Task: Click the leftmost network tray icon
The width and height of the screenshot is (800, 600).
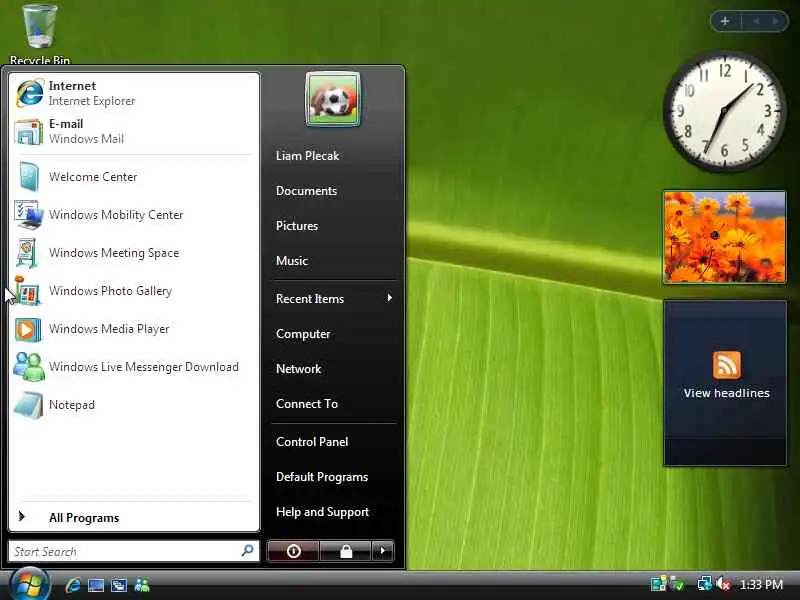Action: (658, 584)
